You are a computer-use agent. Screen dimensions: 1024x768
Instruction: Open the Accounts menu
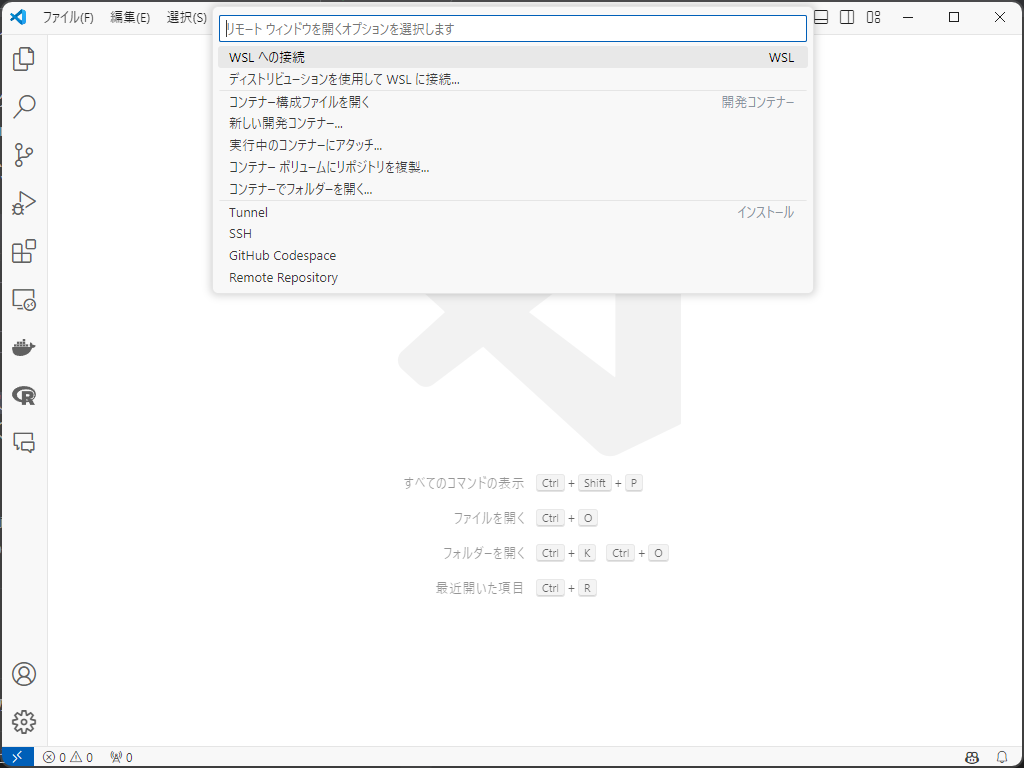click(23, 674)
